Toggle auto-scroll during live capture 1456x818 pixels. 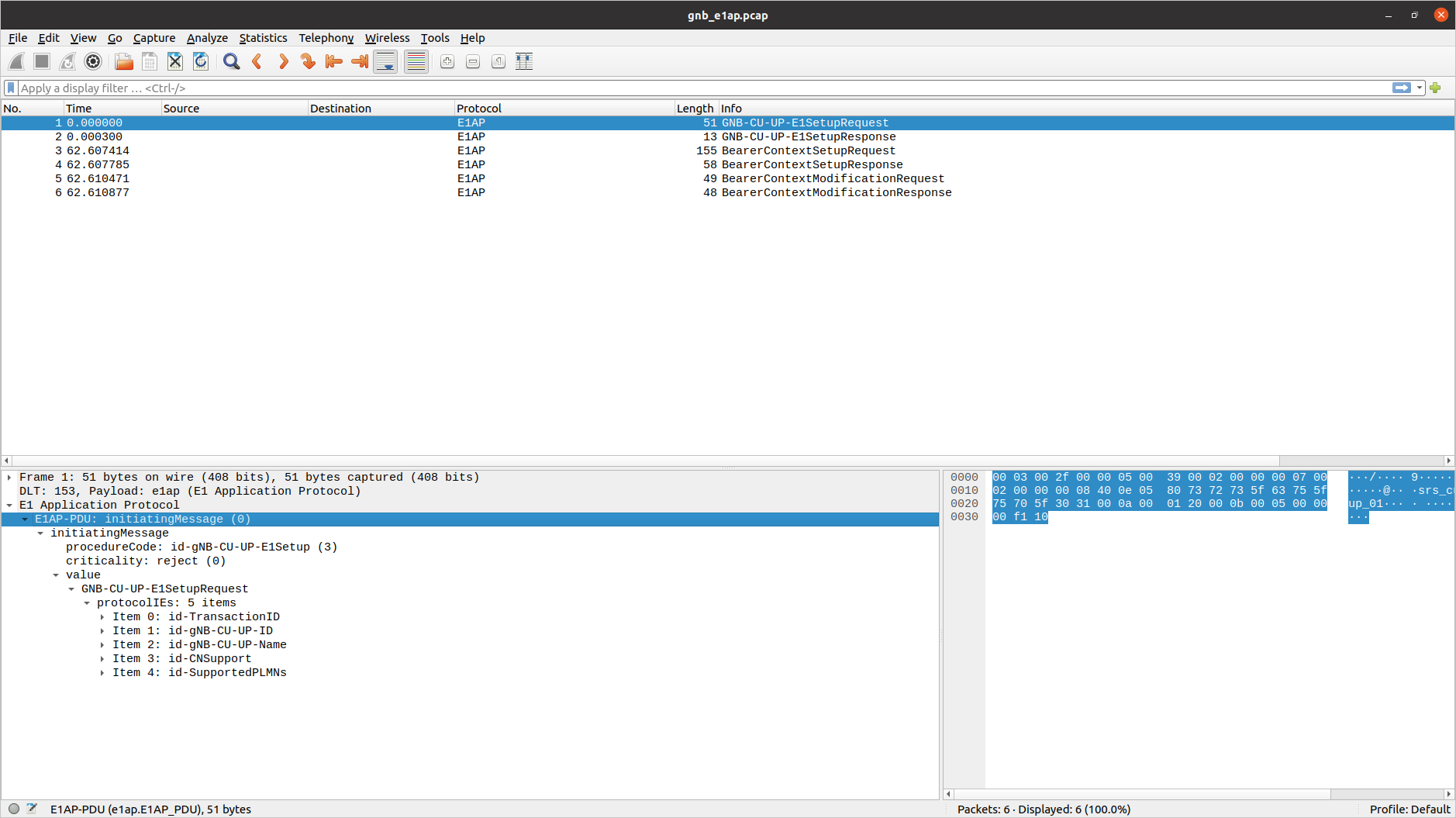385,62
